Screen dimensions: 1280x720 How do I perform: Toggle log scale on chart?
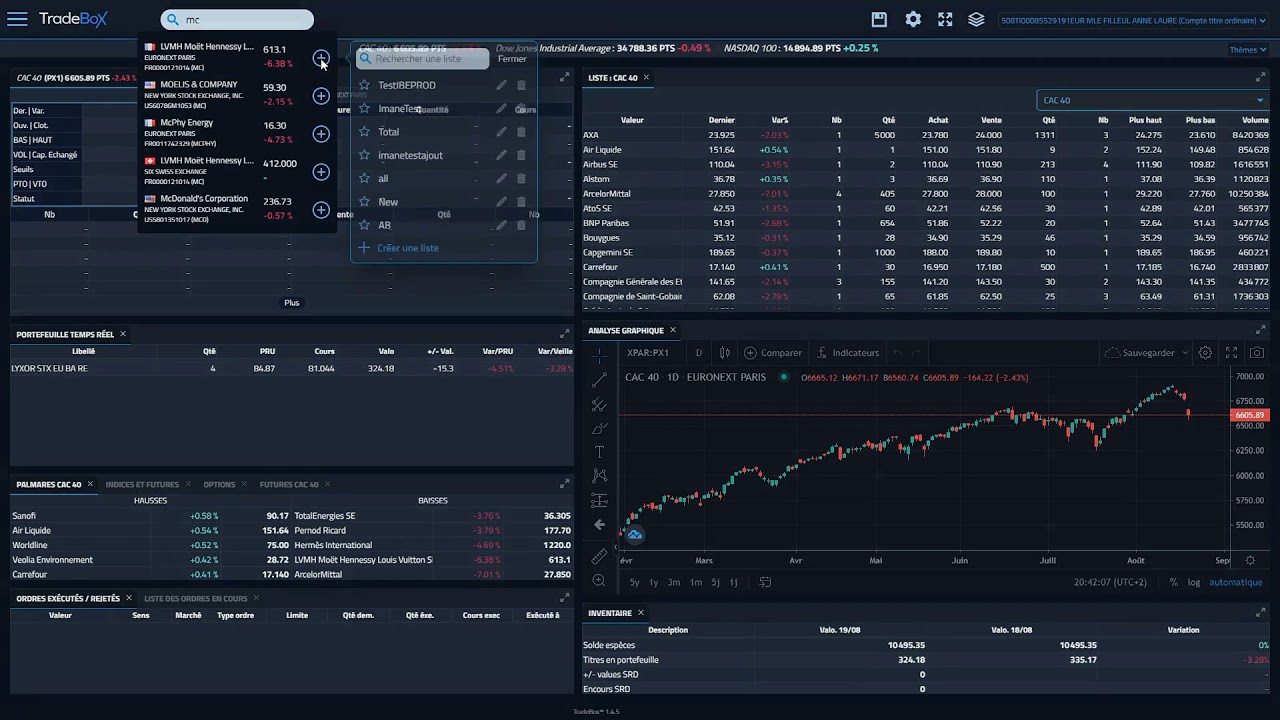[x=1194, y=582]
